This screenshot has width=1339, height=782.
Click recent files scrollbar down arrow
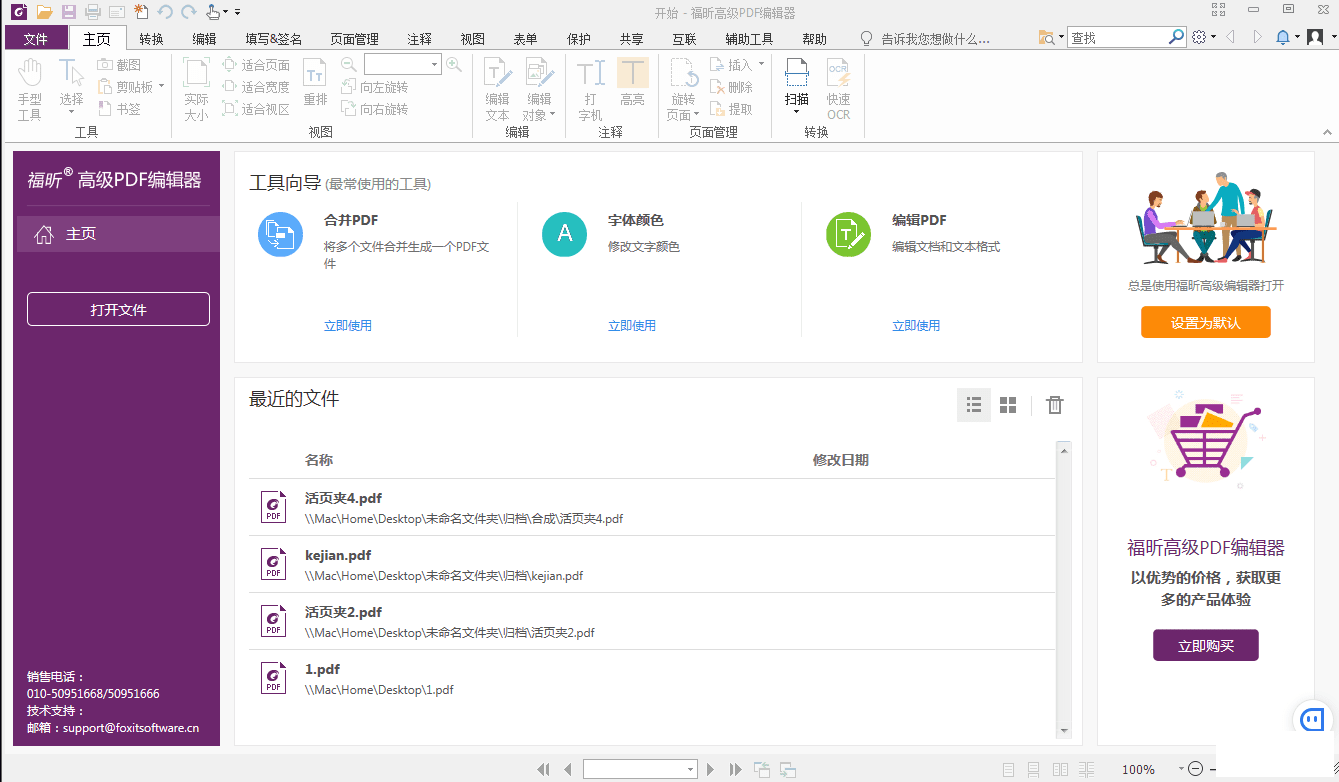tap(1064, 731)
